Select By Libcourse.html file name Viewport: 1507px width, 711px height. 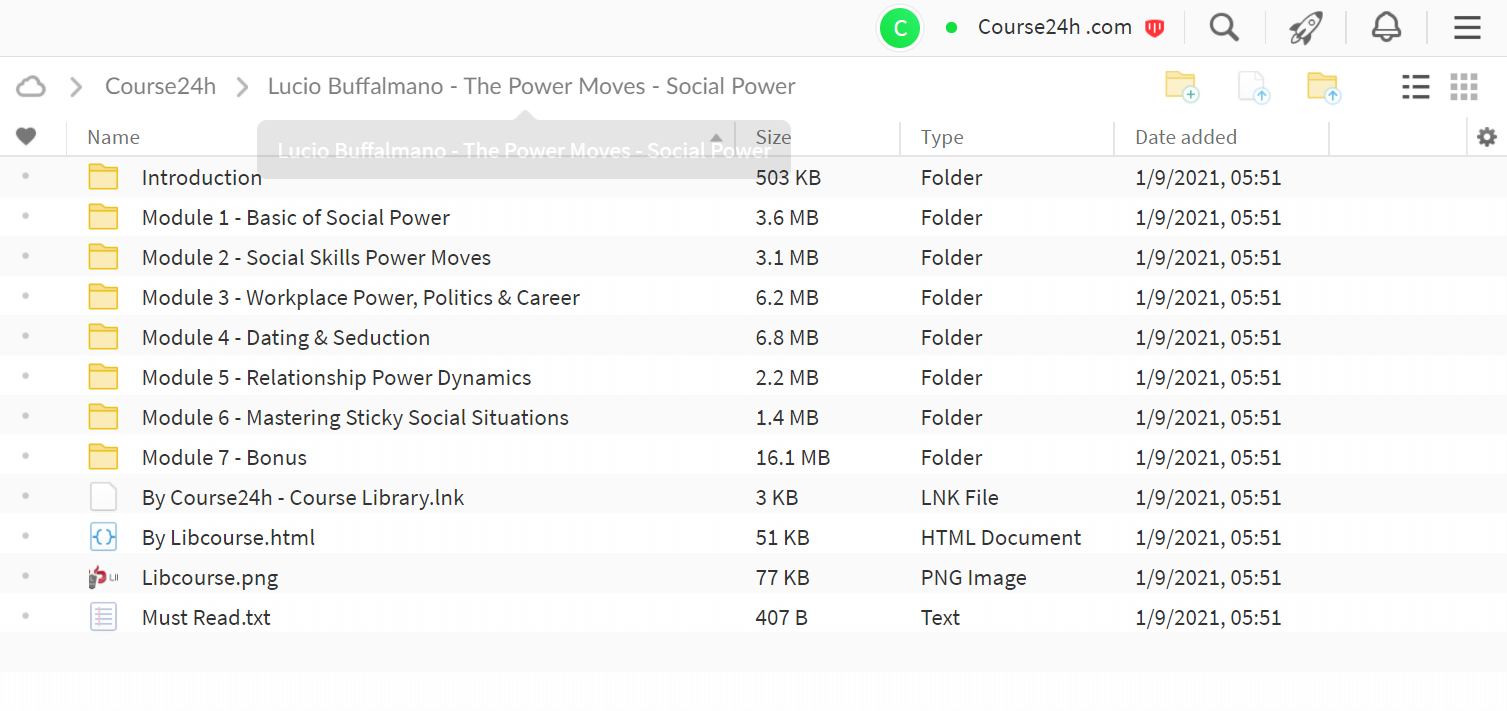click(x=228, y=537)
